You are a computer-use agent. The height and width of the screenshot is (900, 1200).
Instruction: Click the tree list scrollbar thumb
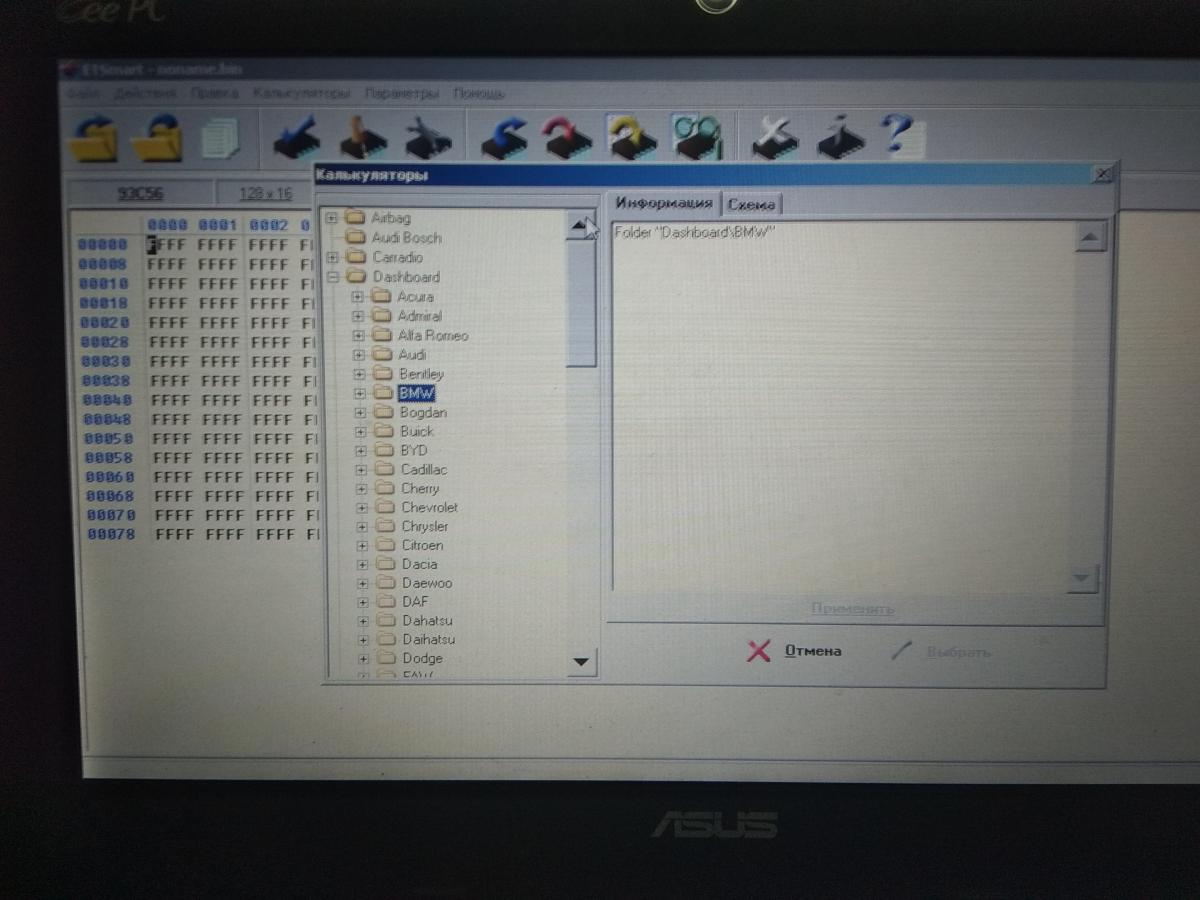coord(581,304)
